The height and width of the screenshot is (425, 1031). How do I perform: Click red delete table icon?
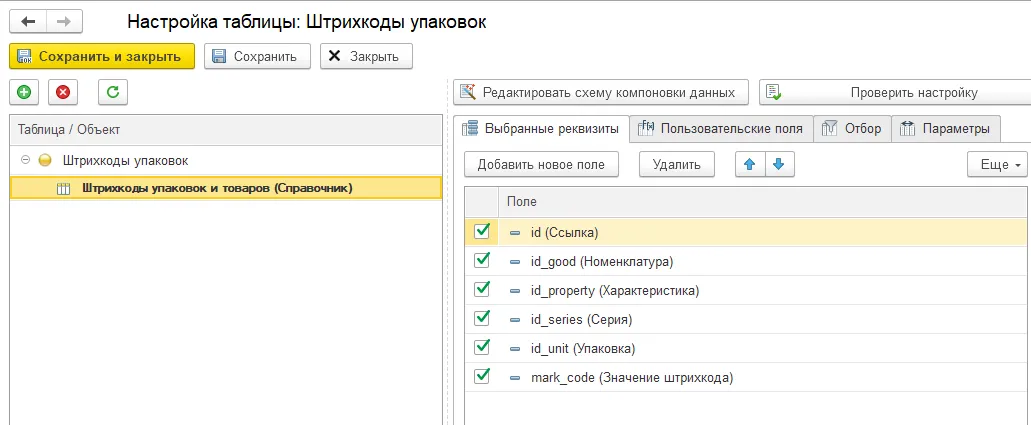pyautogui.click(x=63, y=92)
